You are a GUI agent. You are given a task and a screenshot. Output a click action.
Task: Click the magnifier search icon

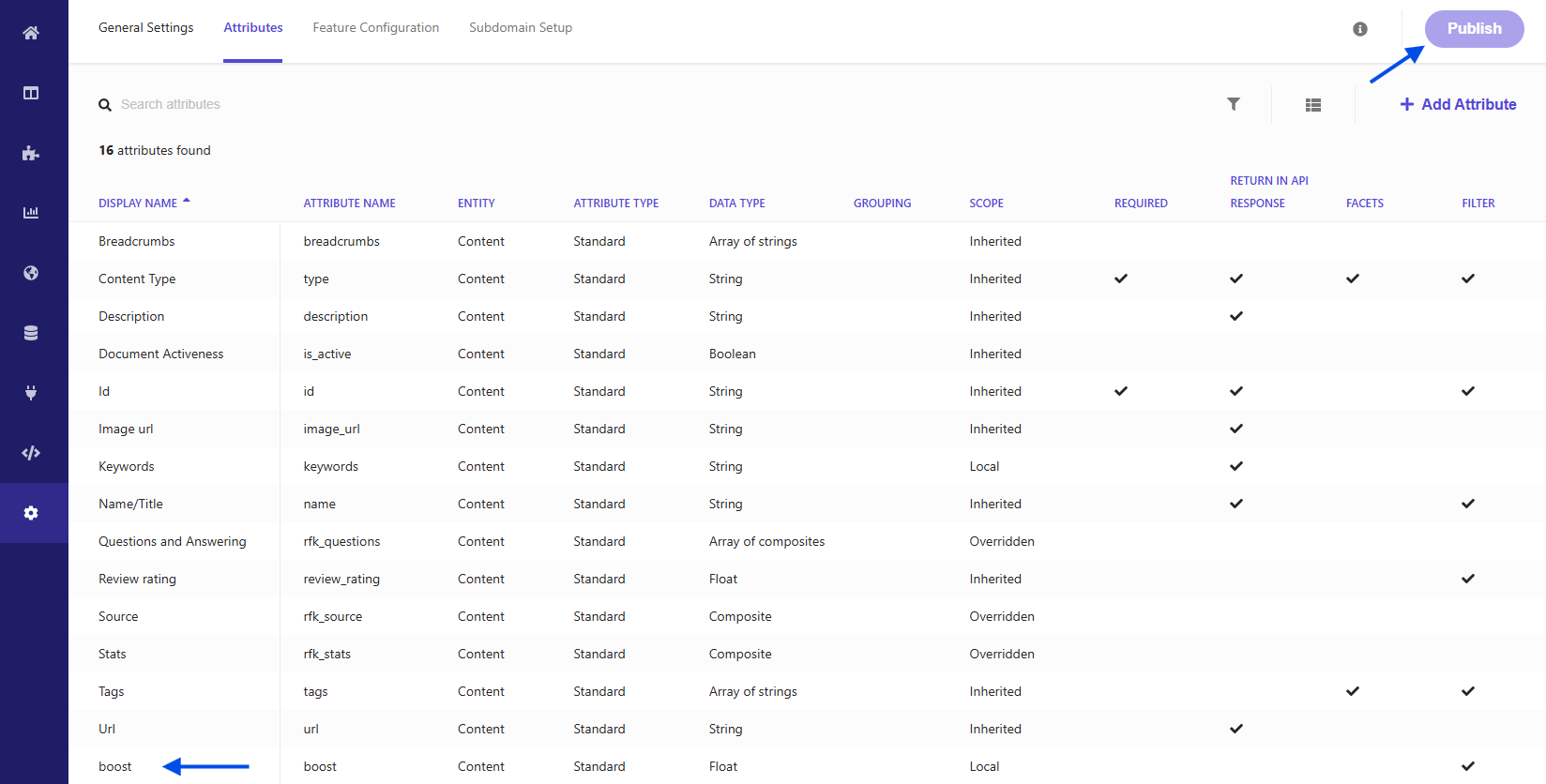(105, 105)
